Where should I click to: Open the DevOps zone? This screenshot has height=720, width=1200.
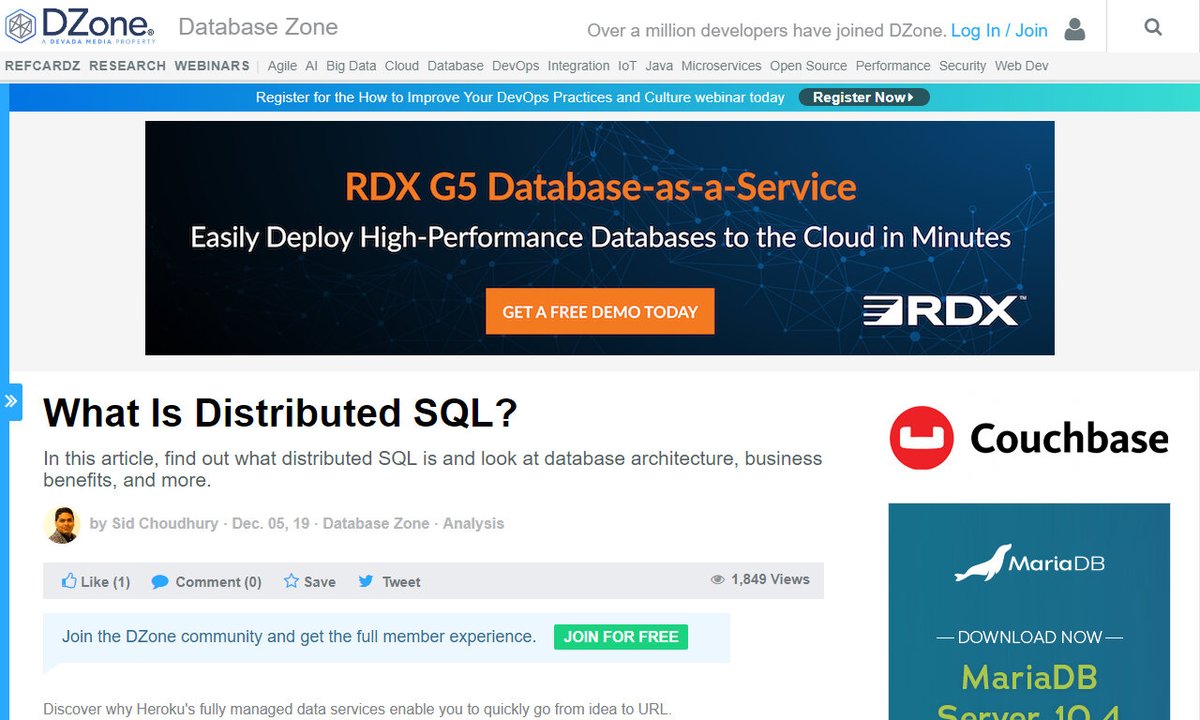point(515,66)
